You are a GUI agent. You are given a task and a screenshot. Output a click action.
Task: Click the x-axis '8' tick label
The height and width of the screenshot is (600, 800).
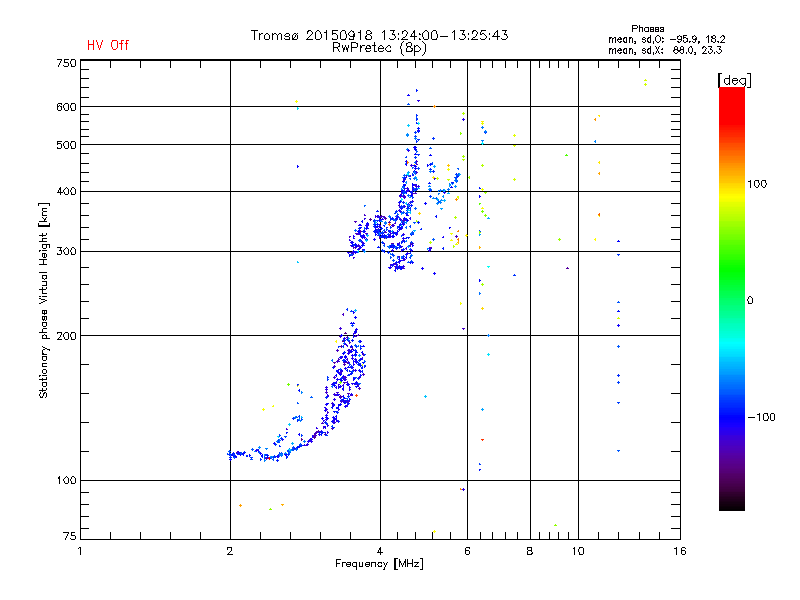[530, 551]
